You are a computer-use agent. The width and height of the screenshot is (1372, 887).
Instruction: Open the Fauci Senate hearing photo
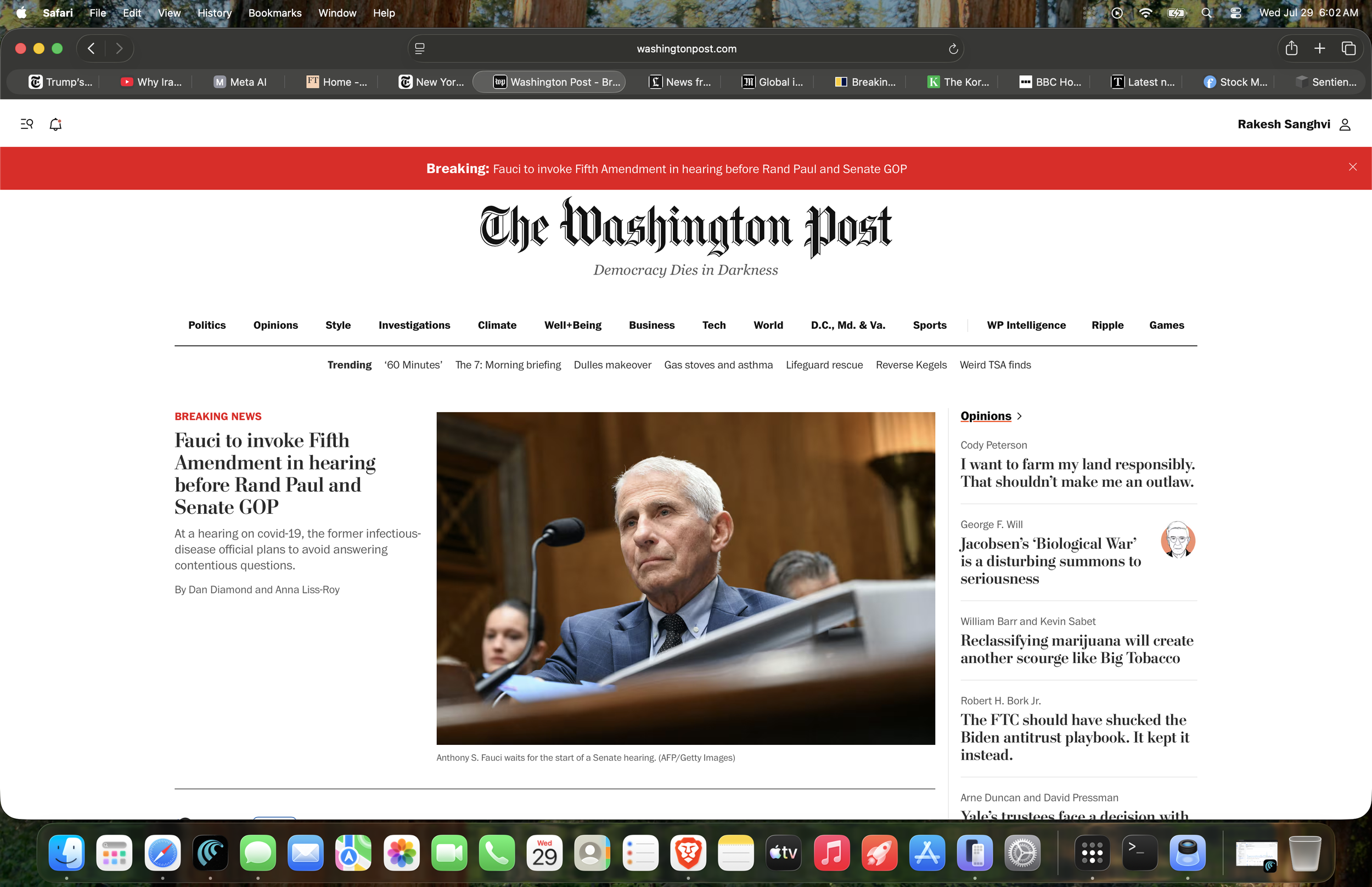pyautogui.click(x=685, y=577)
